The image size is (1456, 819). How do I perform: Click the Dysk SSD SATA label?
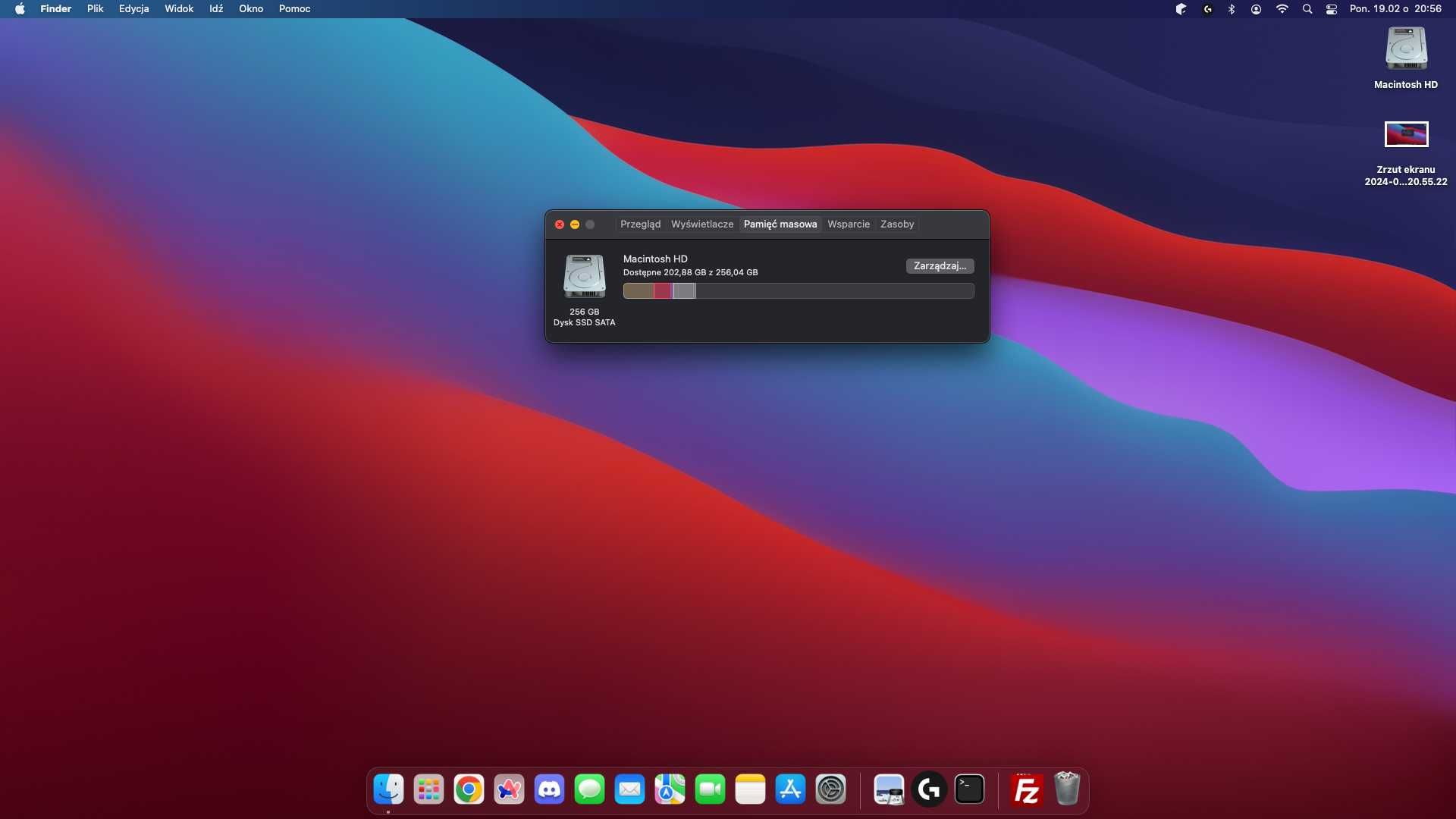coord(584,323)
